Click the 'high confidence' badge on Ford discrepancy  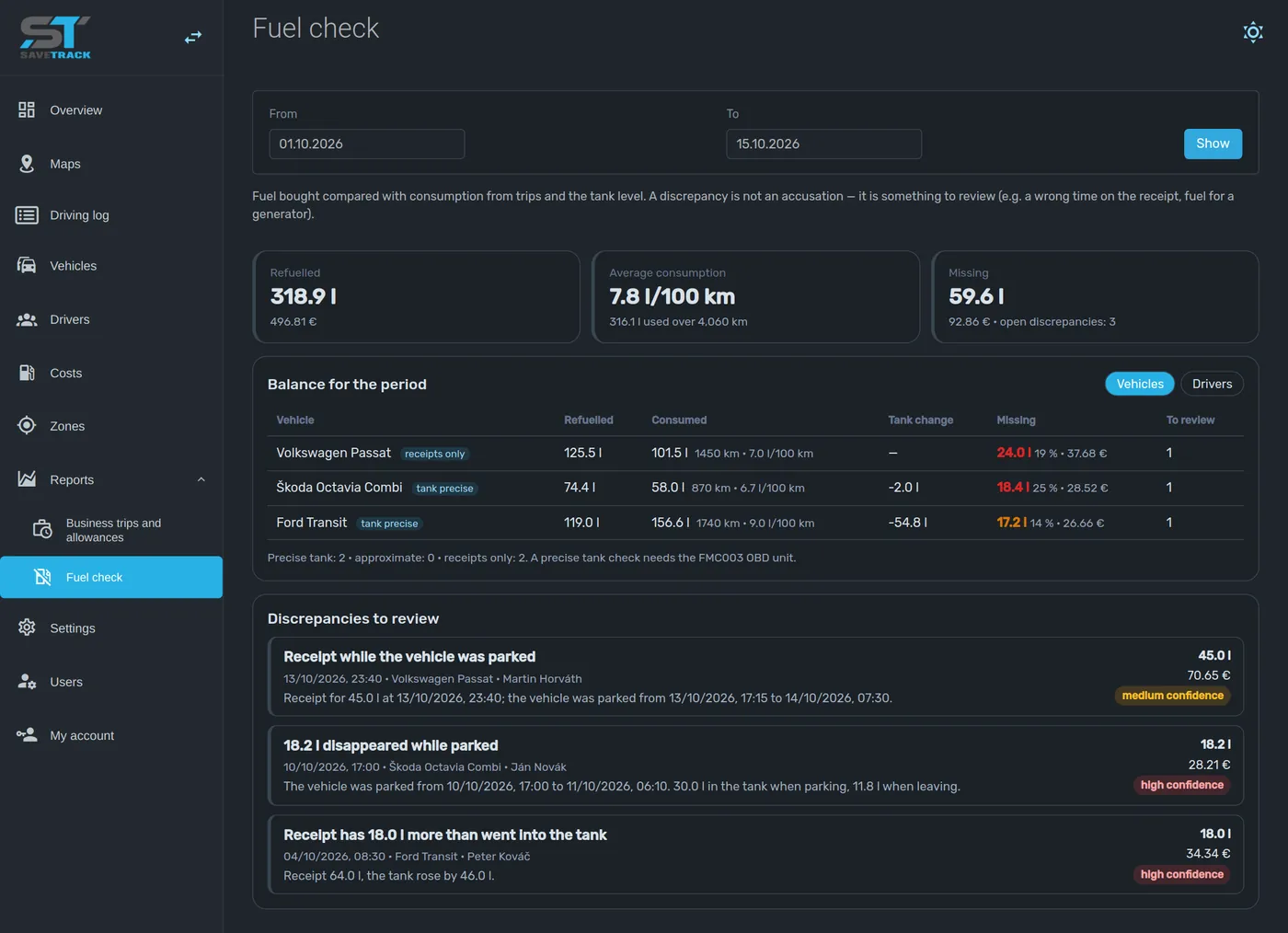pyautogui.click(x=1181, y=875)
